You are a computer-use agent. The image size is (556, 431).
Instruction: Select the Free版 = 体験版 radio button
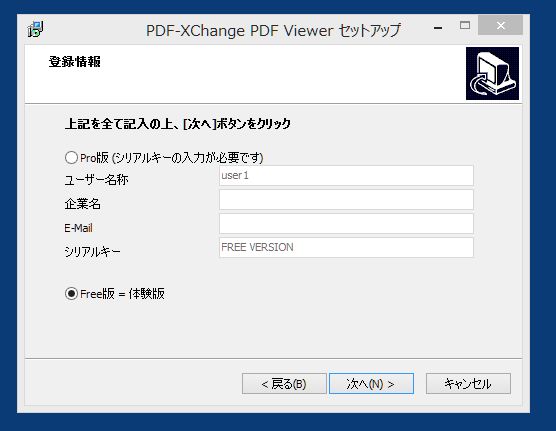point(71,294)
